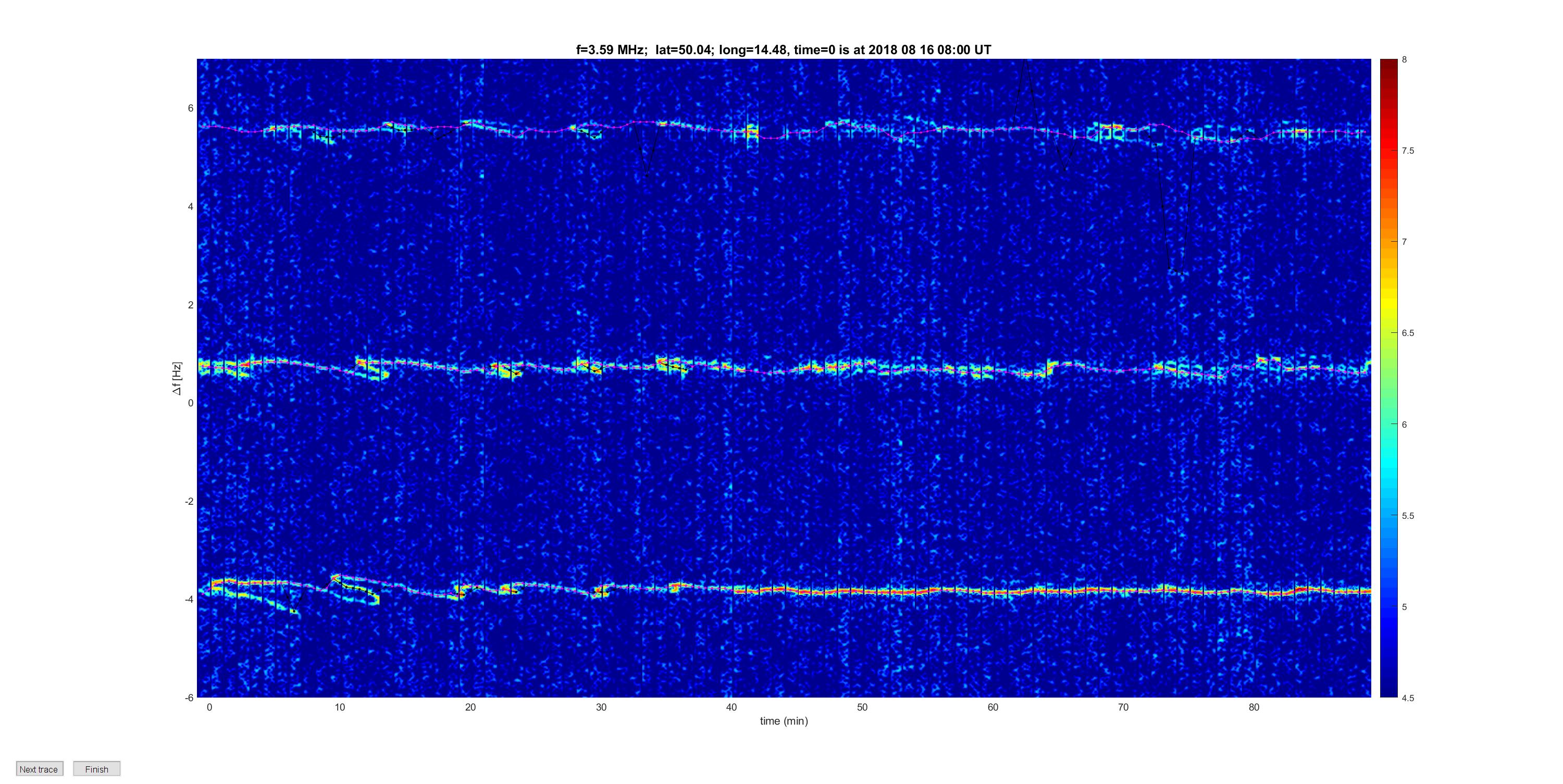Click the y-axis label Δf [Hz]
The image size is (1563, 784).
[177, 378]
